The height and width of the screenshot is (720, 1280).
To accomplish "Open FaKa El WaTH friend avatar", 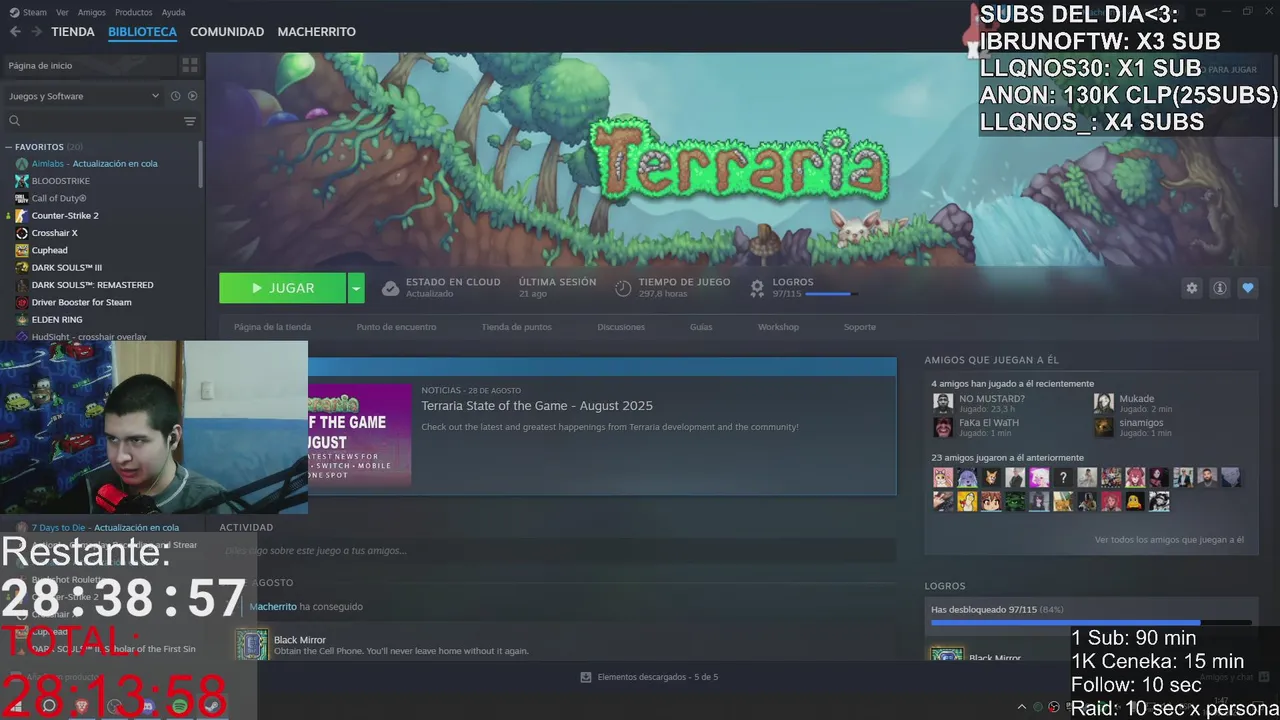I will coord(943,427).
